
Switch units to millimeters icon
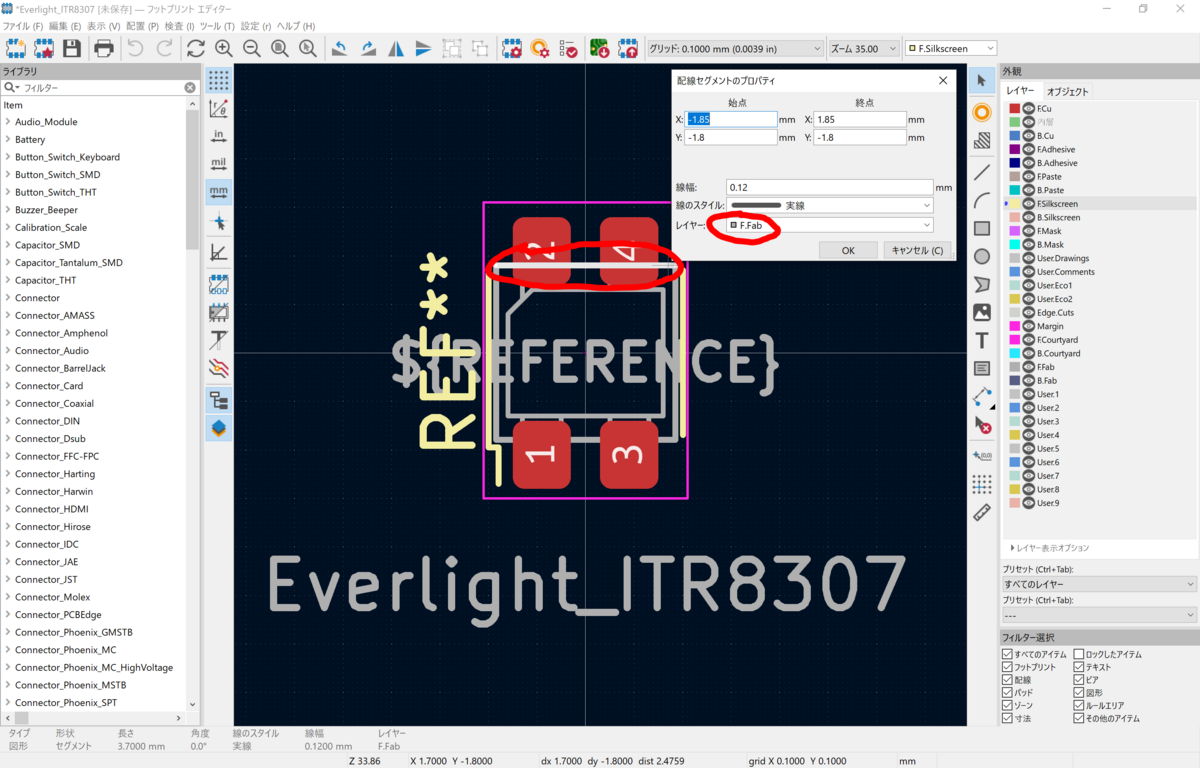[218, 192]
